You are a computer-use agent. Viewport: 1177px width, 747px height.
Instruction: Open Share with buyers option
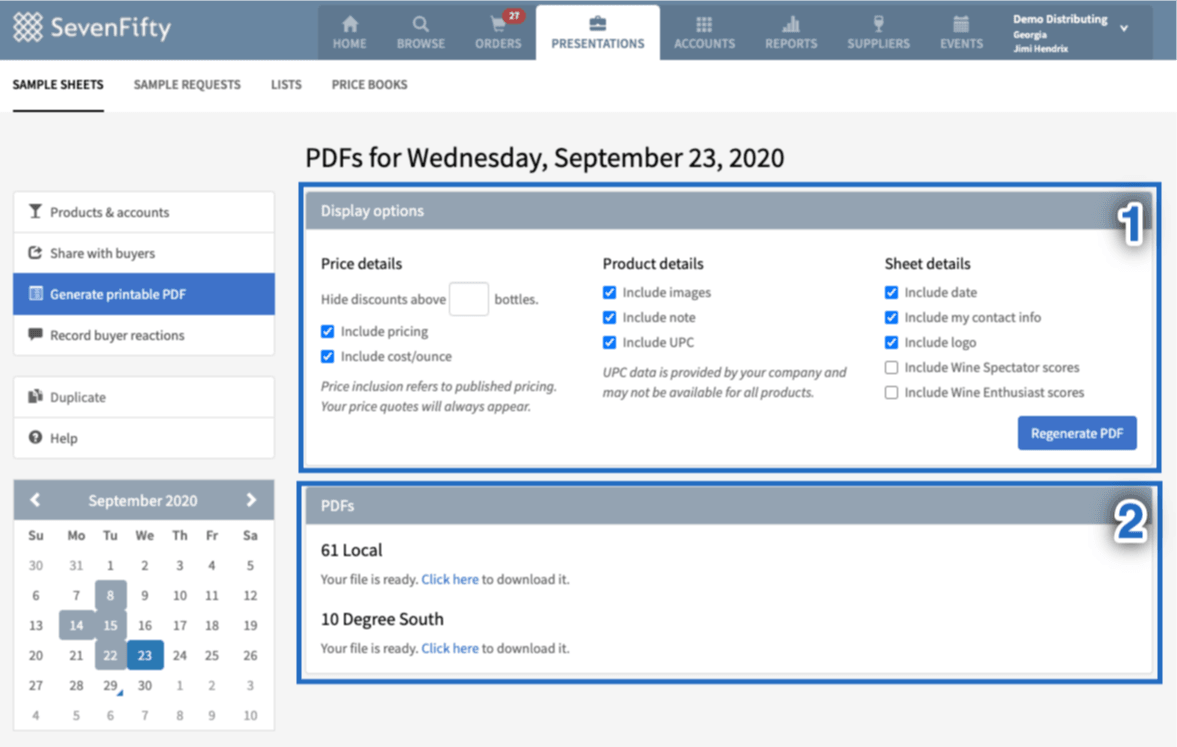click(x=143, y=253)
